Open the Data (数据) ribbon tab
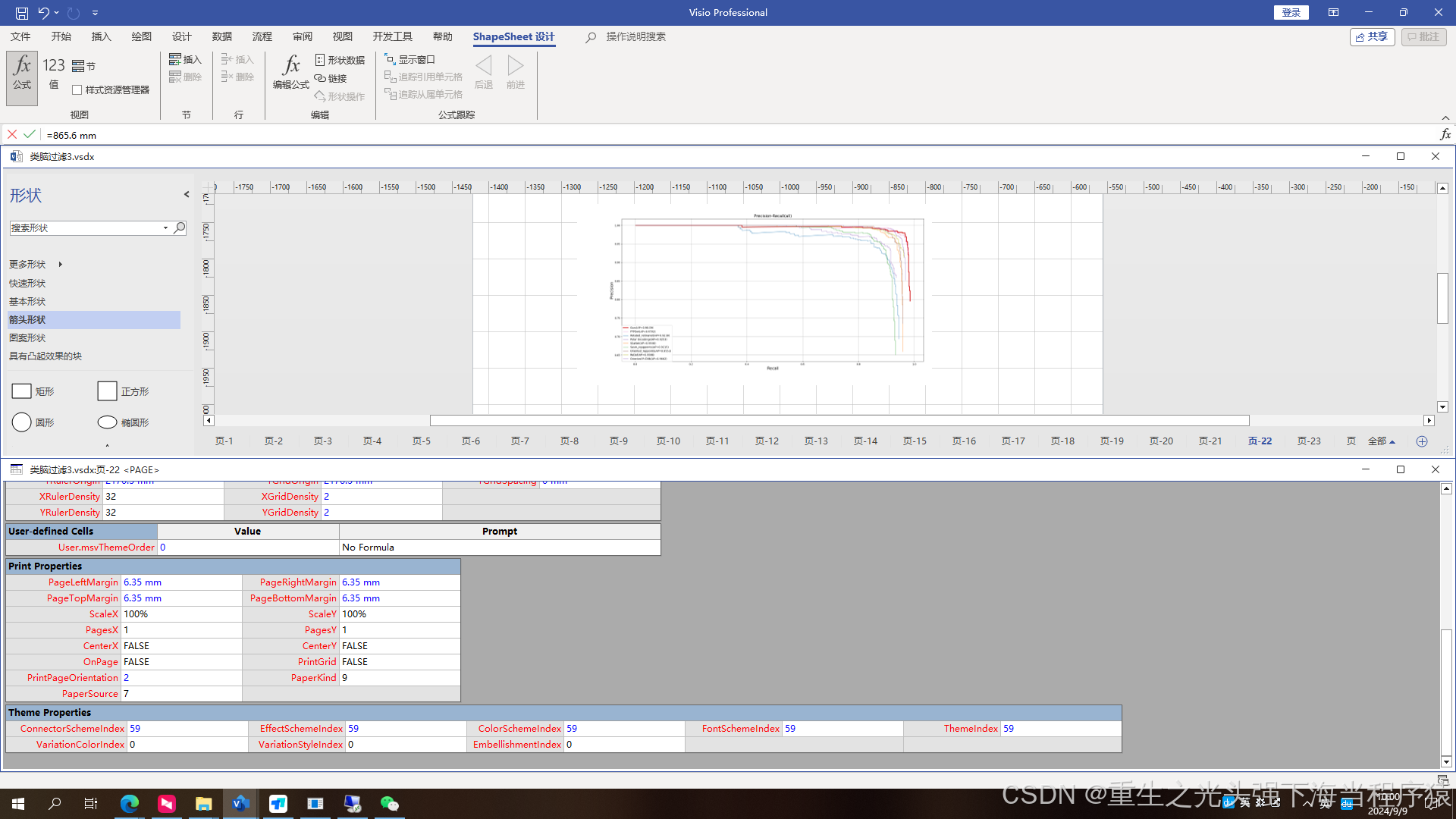The height and width of the screenshot is (819, 1456). [x=222, y=36]
